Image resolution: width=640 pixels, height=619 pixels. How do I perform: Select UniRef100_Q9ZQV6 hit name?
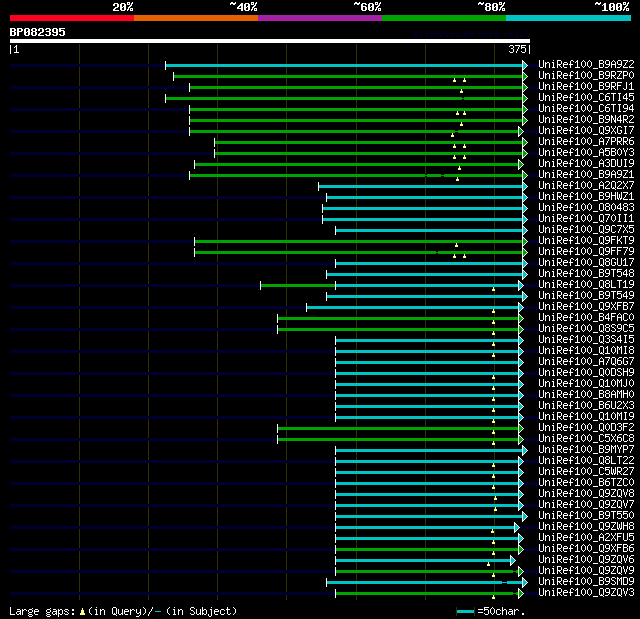[x=586, y=560]
